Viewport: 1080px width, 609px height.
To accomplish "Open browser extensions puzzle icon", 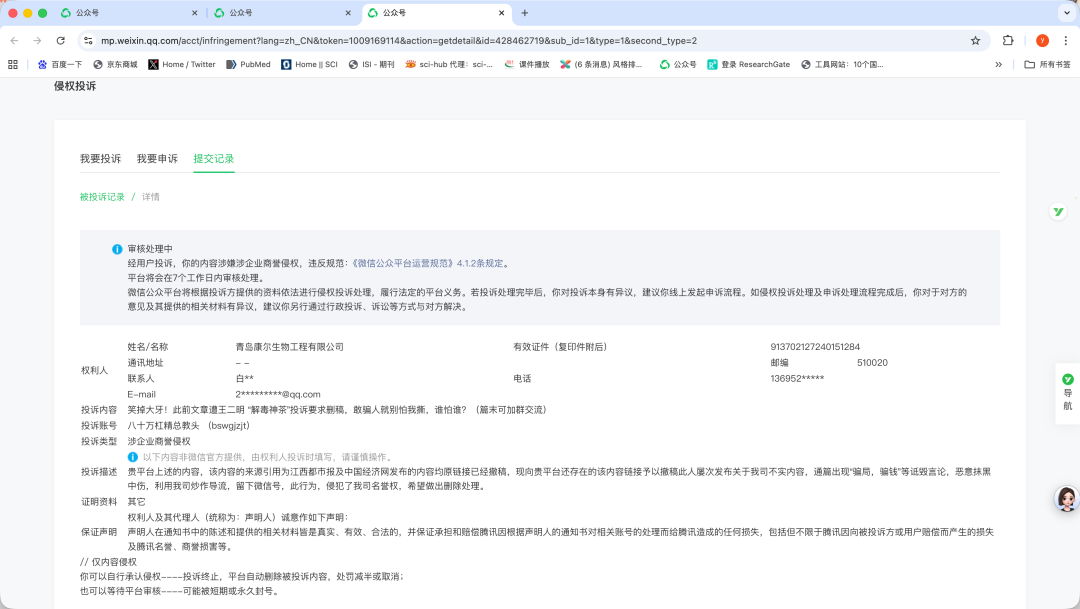I will 1008,41.
